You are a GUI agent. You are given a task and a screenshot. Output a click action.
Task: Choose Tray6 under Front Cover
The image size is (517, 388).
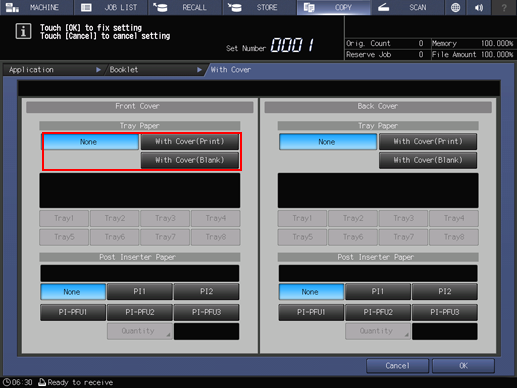point(115,237)
